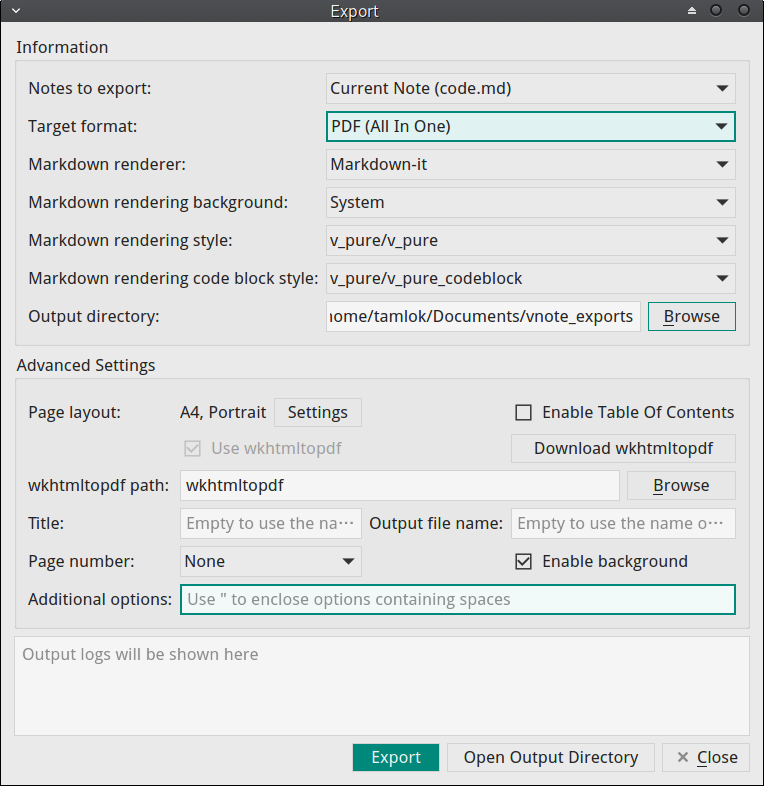Screen dimensions: 764x786
Task: Click Download wkhtmltopdf button
Action: click(623, 449)
